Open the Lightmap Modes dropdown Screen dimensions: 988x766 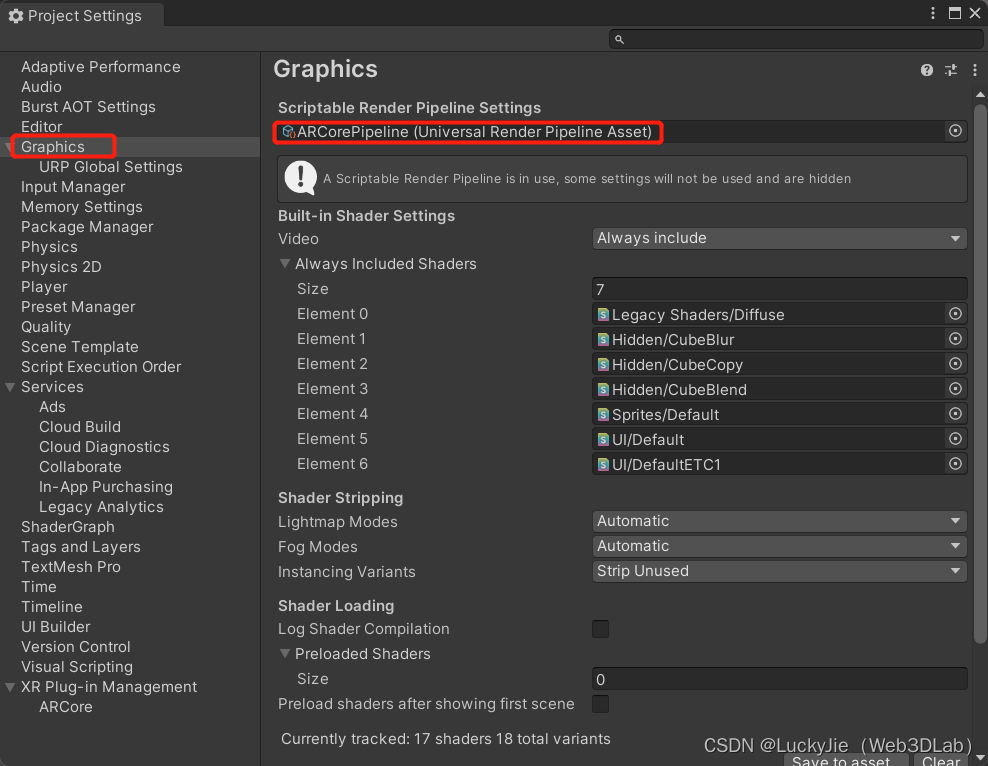click(x=779, y=521)
